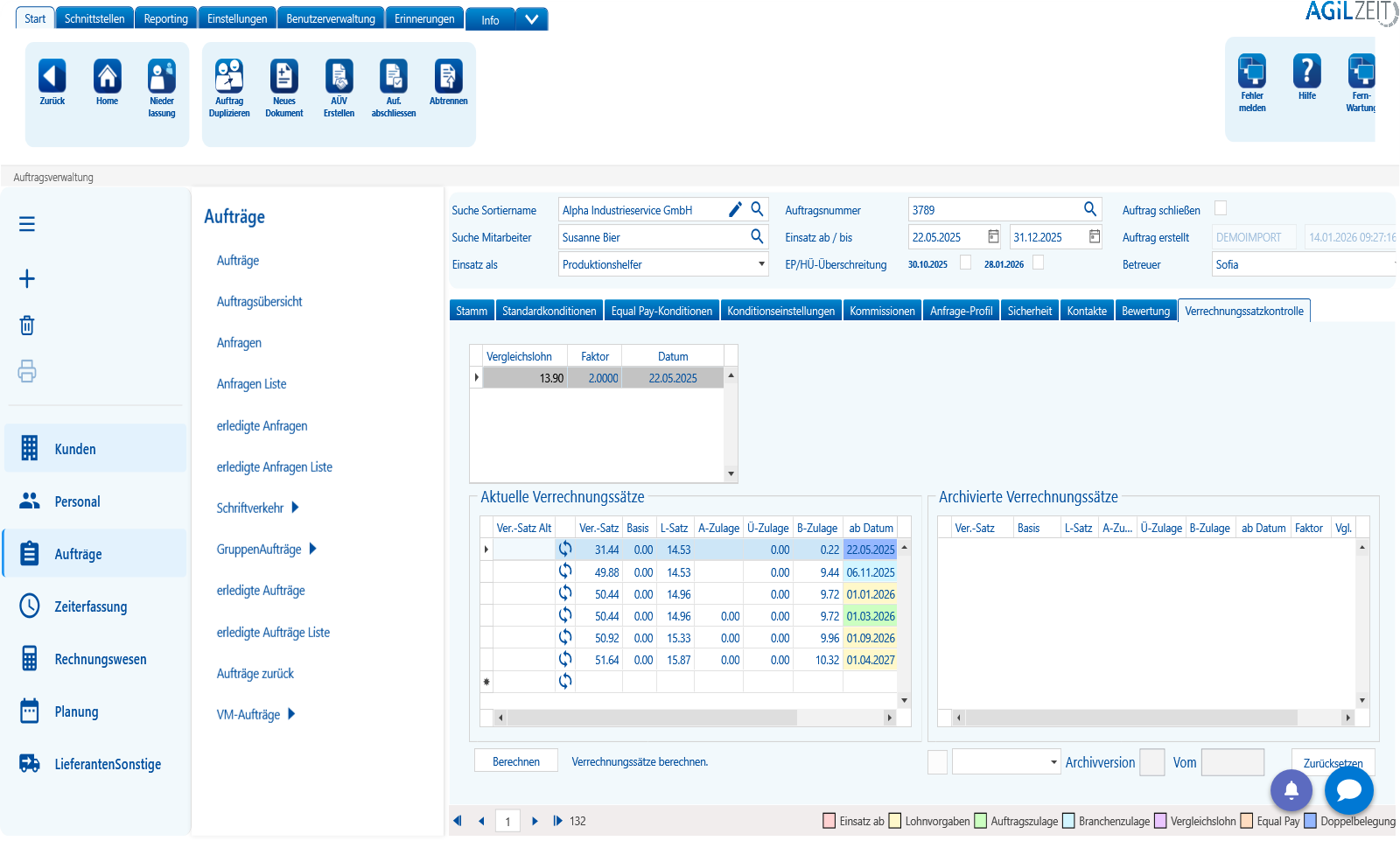Expand GruppenAufträge submenu
The width and height of the screenshot is (1400, 841).
click(x=312, y=549)
